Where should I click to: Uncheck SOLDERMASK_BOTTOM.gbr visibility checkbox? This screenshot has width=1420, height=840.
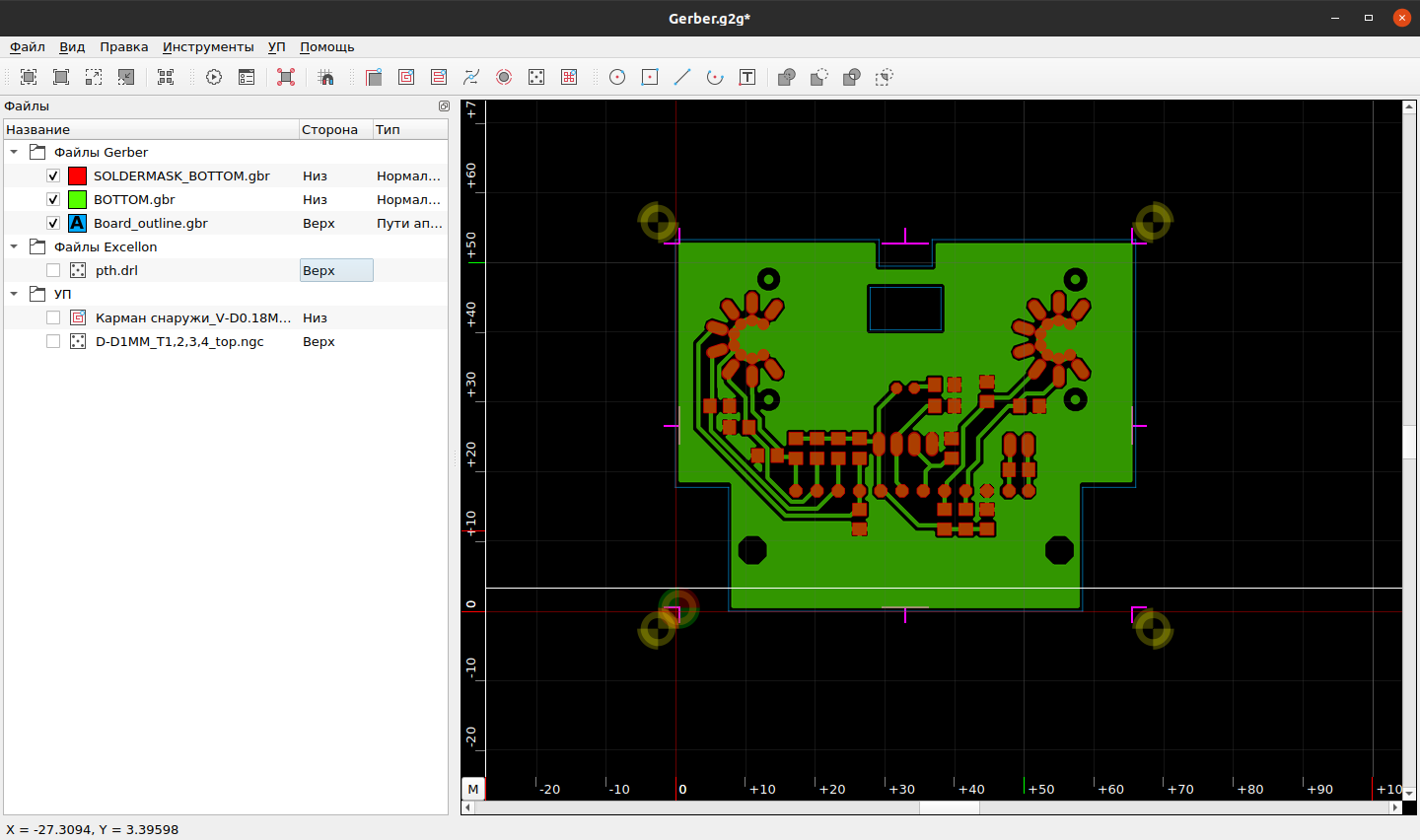click(x=53, y=176)
